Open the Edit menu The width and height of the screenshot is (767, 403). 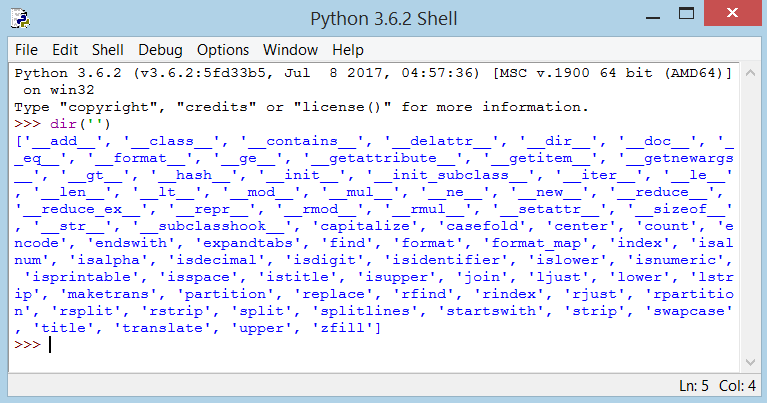(65, 50)
